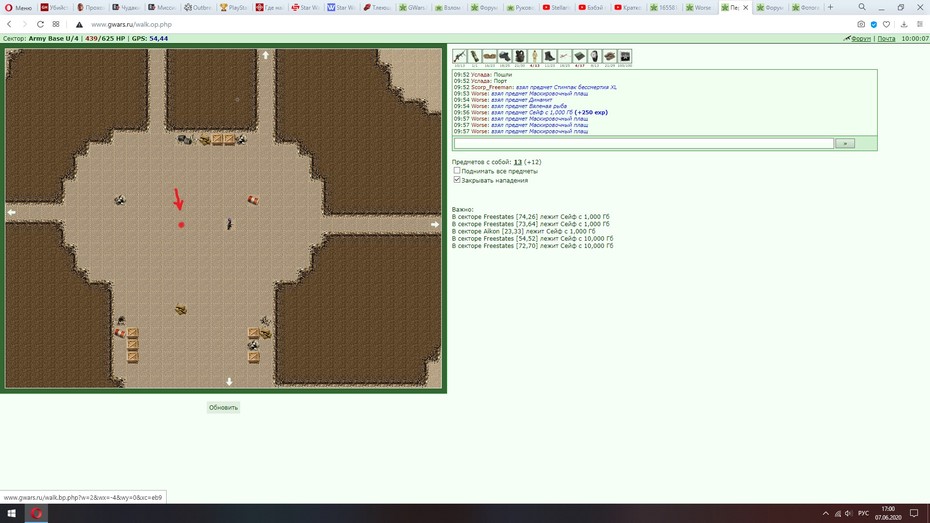Click the camouflage suit equipment icon
930x523 pixels.
[x=534, y=56]
